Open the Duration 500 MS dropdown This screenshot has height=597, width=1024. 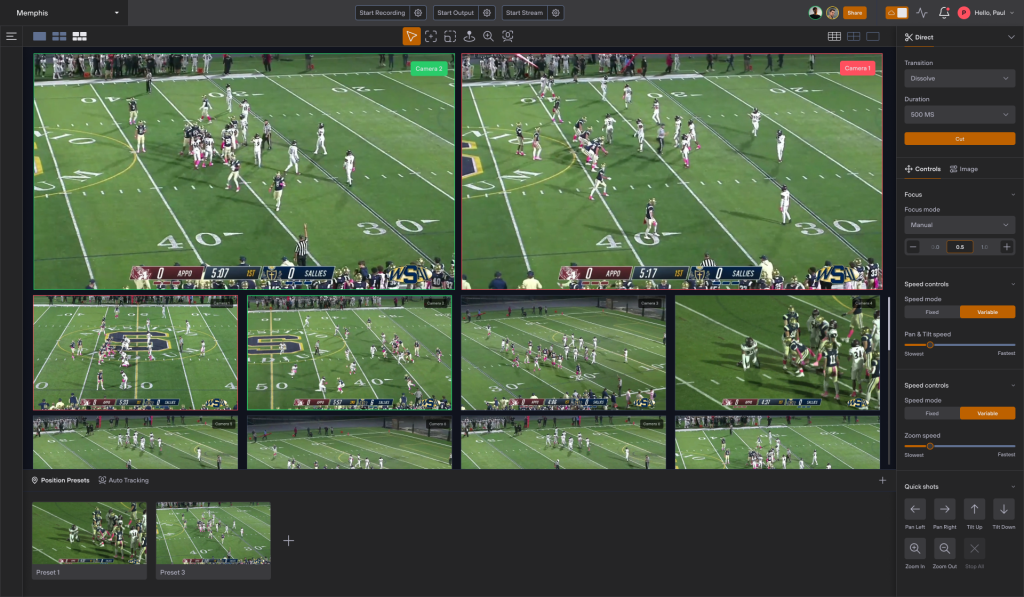pos(959,114)
